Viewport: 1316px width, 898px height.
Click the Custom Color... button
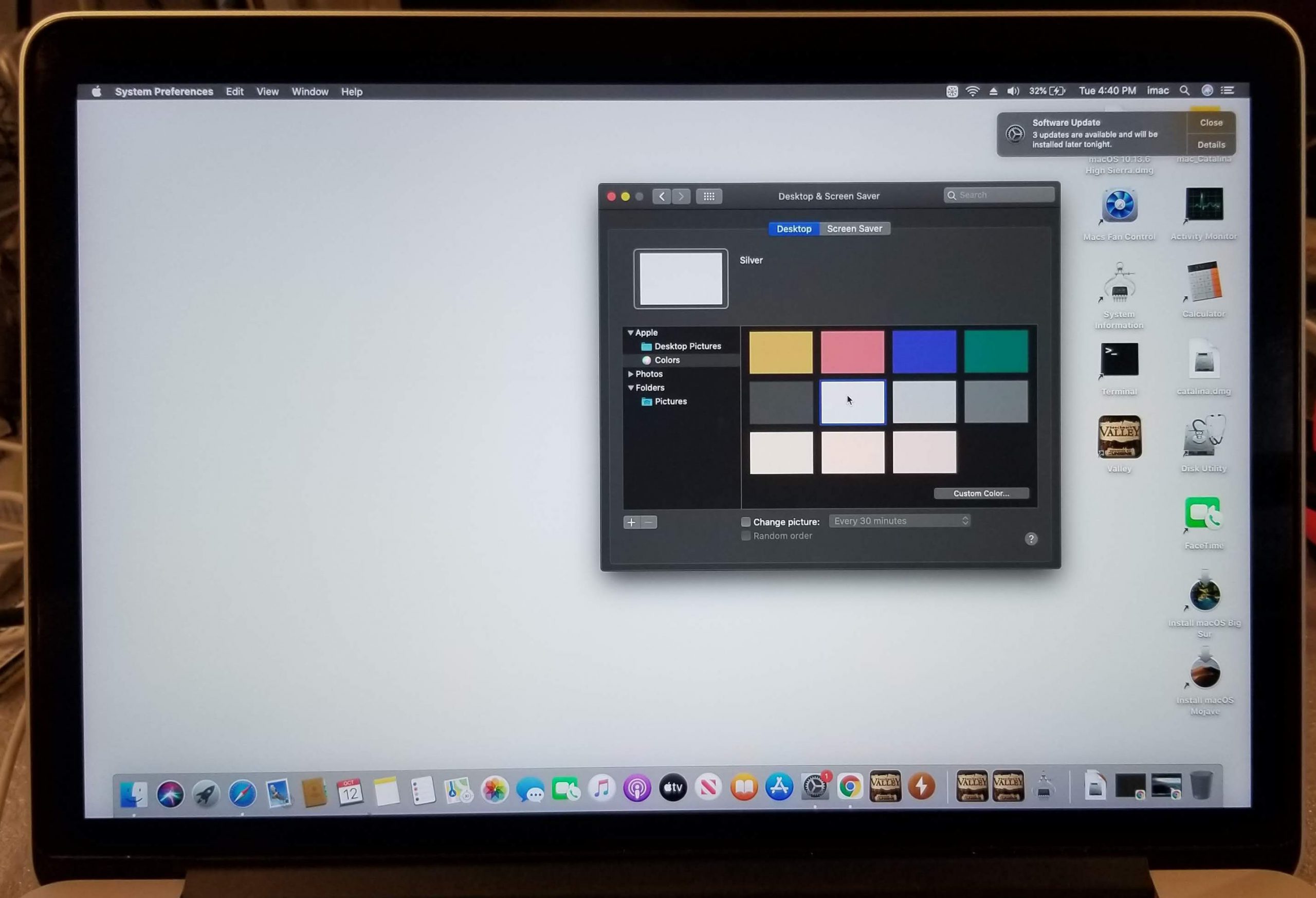click(x=981, y=493)
